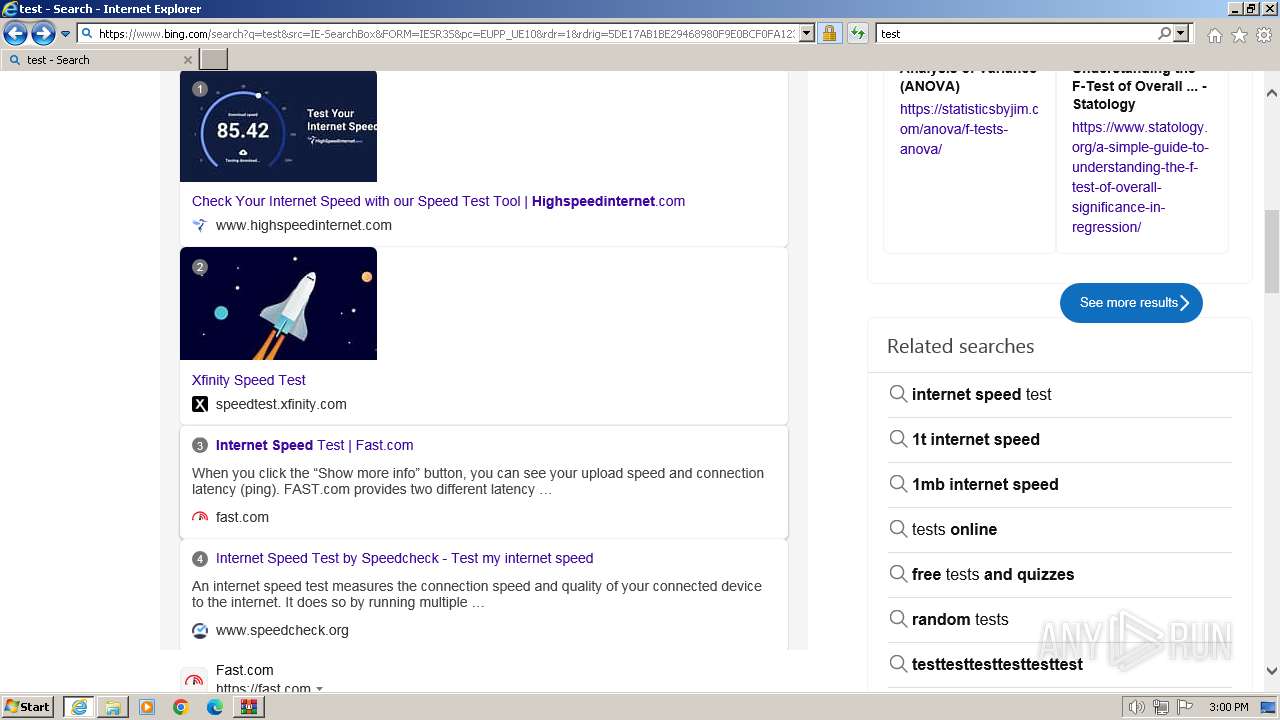Click the 'See more results' button

pos(1131,303)
